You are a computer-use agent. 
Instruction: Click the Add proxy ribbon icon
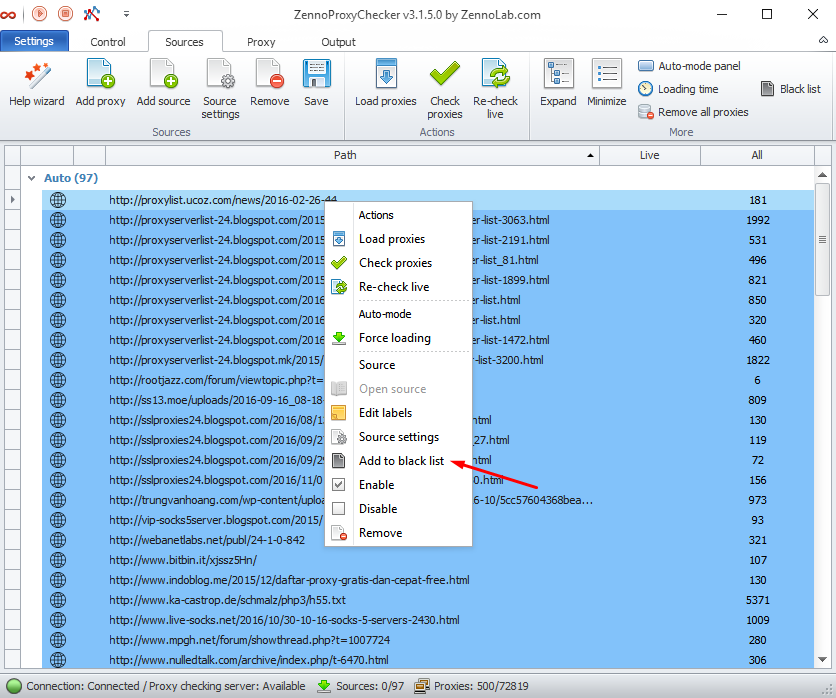click(100, 84)
